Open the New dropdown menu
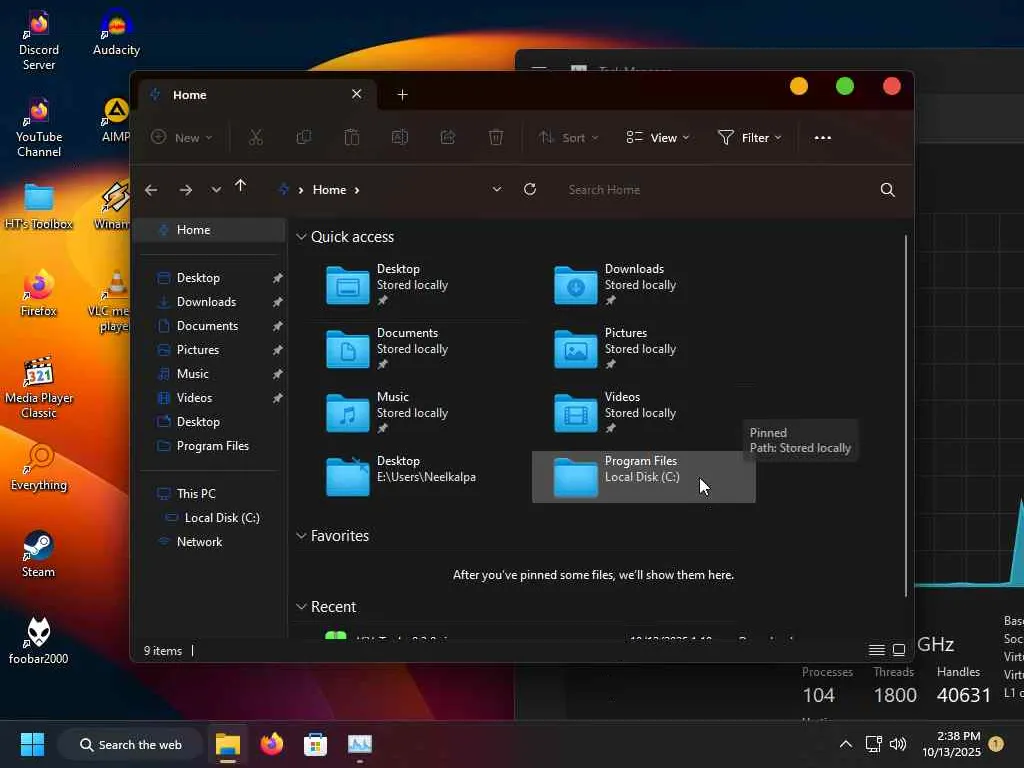Viewport: 1024px width, 768px height. [x=182, y=137]
